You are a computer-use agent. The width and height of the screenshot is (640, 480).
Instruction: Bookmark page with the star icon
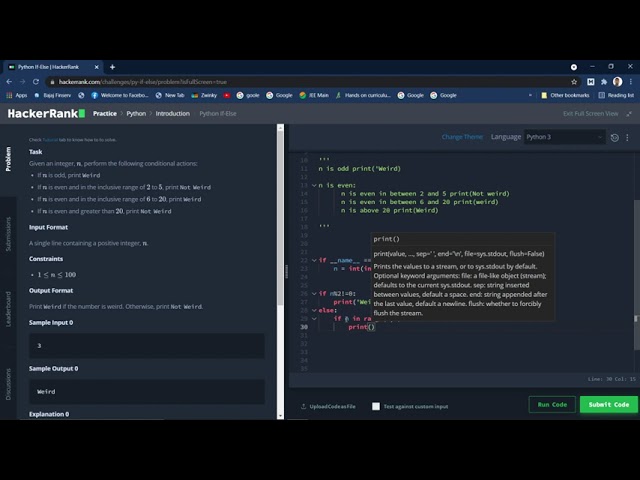pos(574,82)
